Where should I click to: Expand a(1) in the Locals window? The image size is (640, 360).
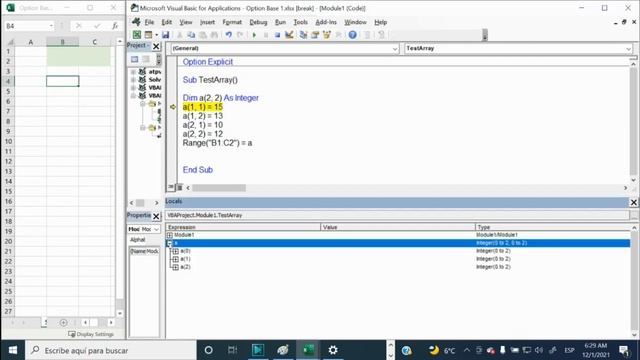tap(176, 259)
